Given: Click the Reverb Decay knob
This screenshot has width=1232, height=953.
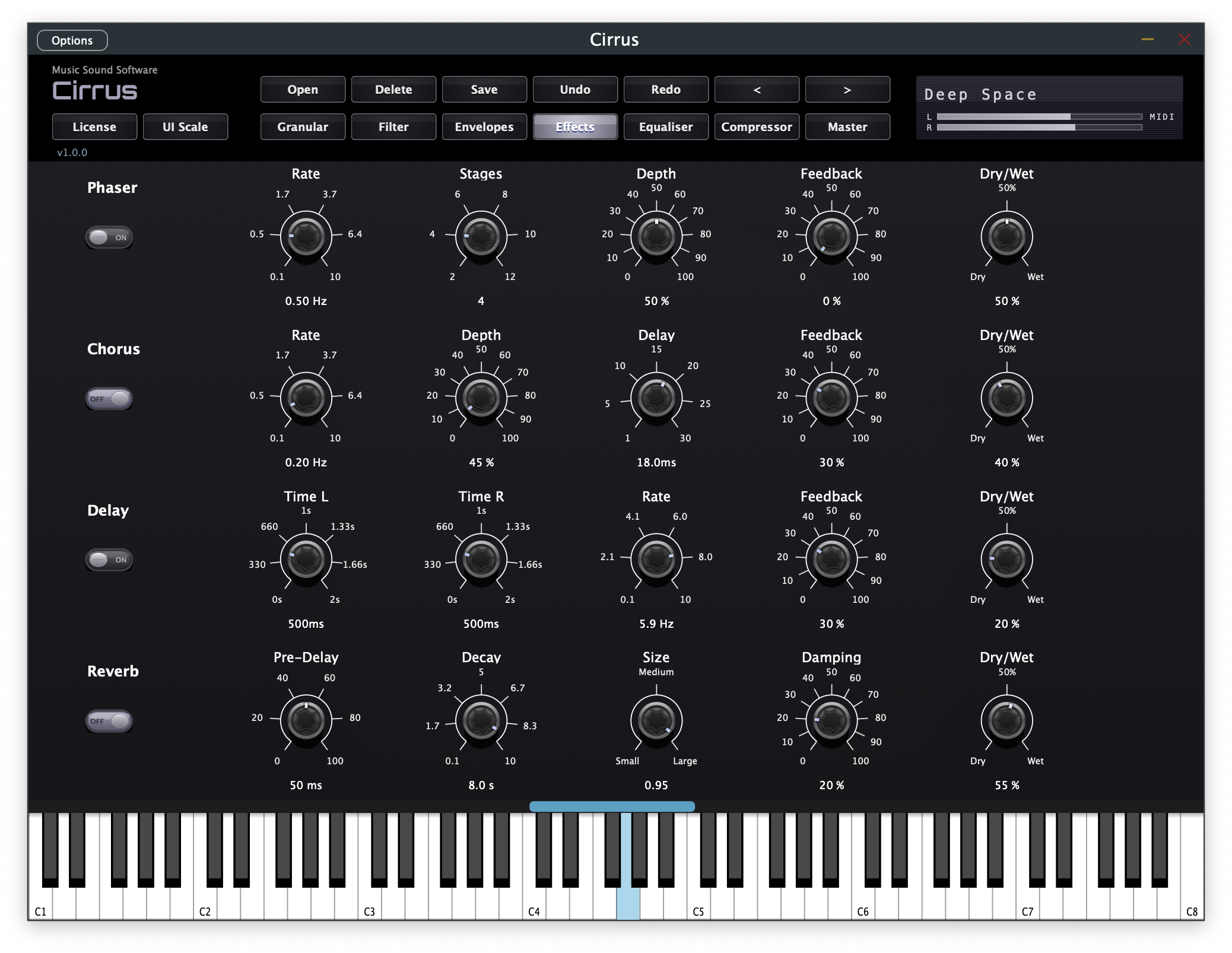Looking at the screenshot, I should pos(481,720).
